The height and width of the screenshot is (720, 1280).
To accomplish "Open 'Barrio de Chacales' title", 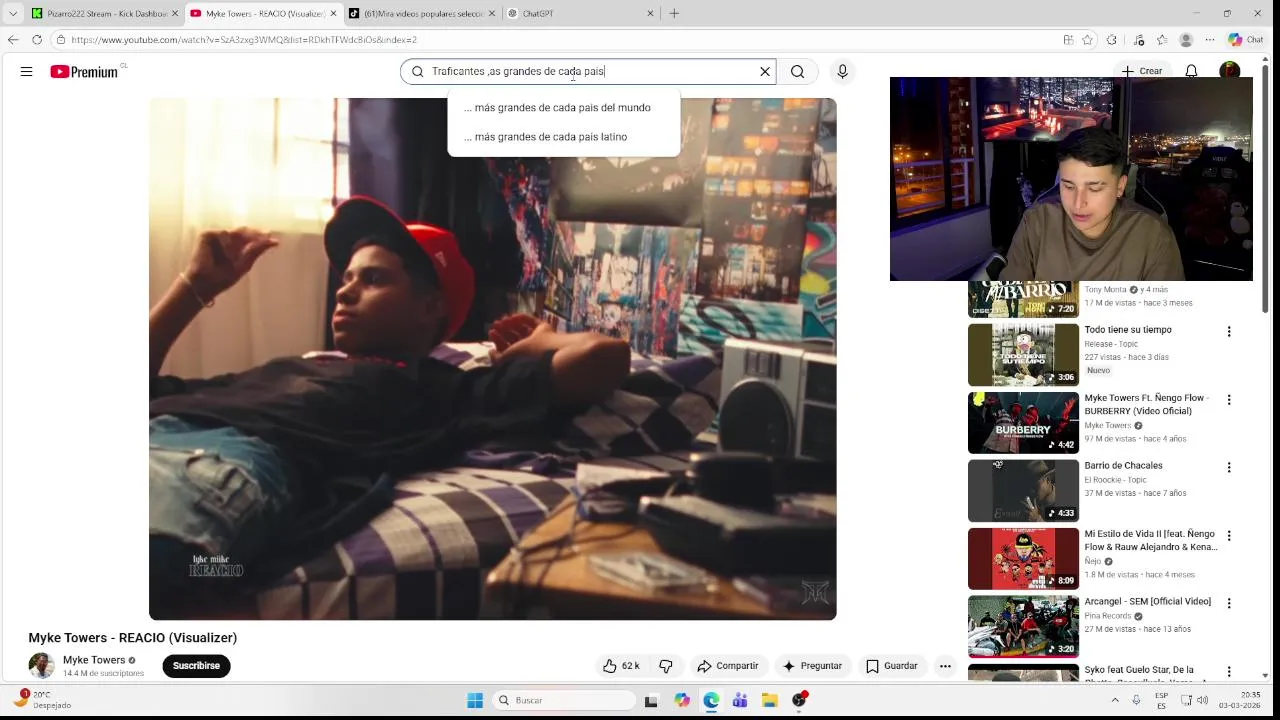I will coord(1123,466).
